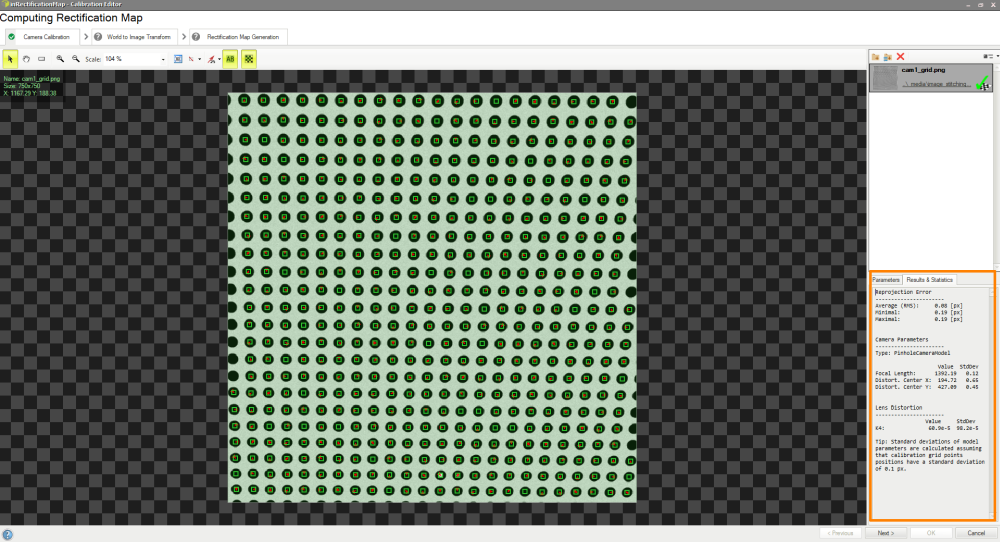Click the add image from folder icon

click(x=876, y=57)
